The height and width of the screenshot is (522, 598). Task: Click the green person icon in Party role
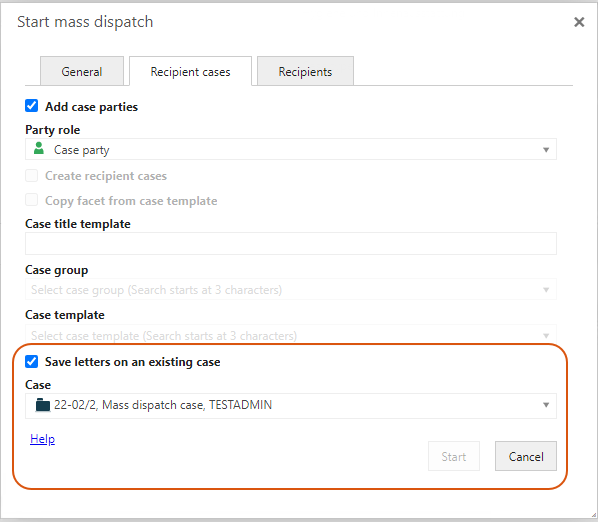tap(39, 148)
